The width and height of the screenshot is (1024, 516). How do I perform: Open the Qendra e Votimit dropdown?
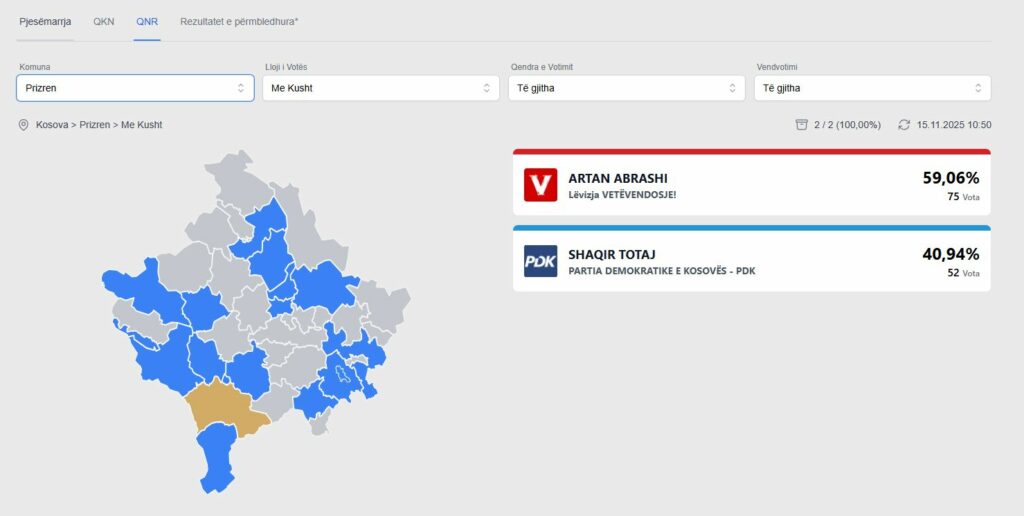point(627,88)
